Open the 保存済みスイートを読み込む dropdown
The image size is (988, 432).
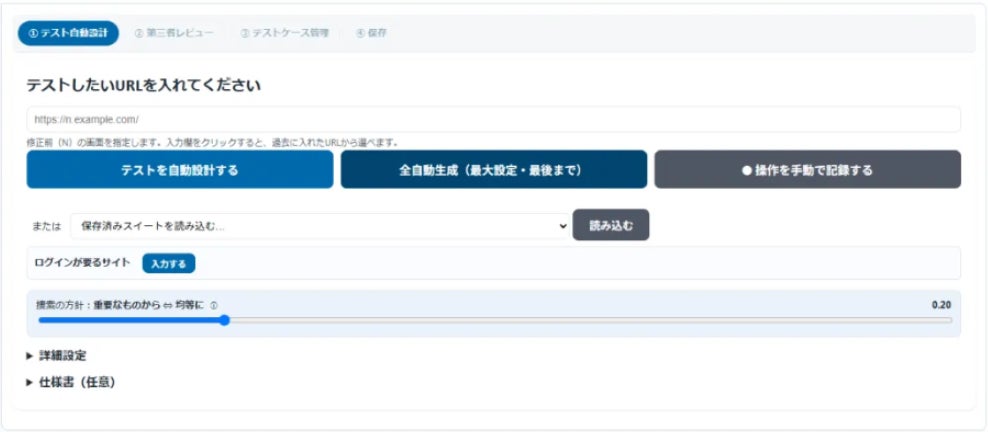320,227
